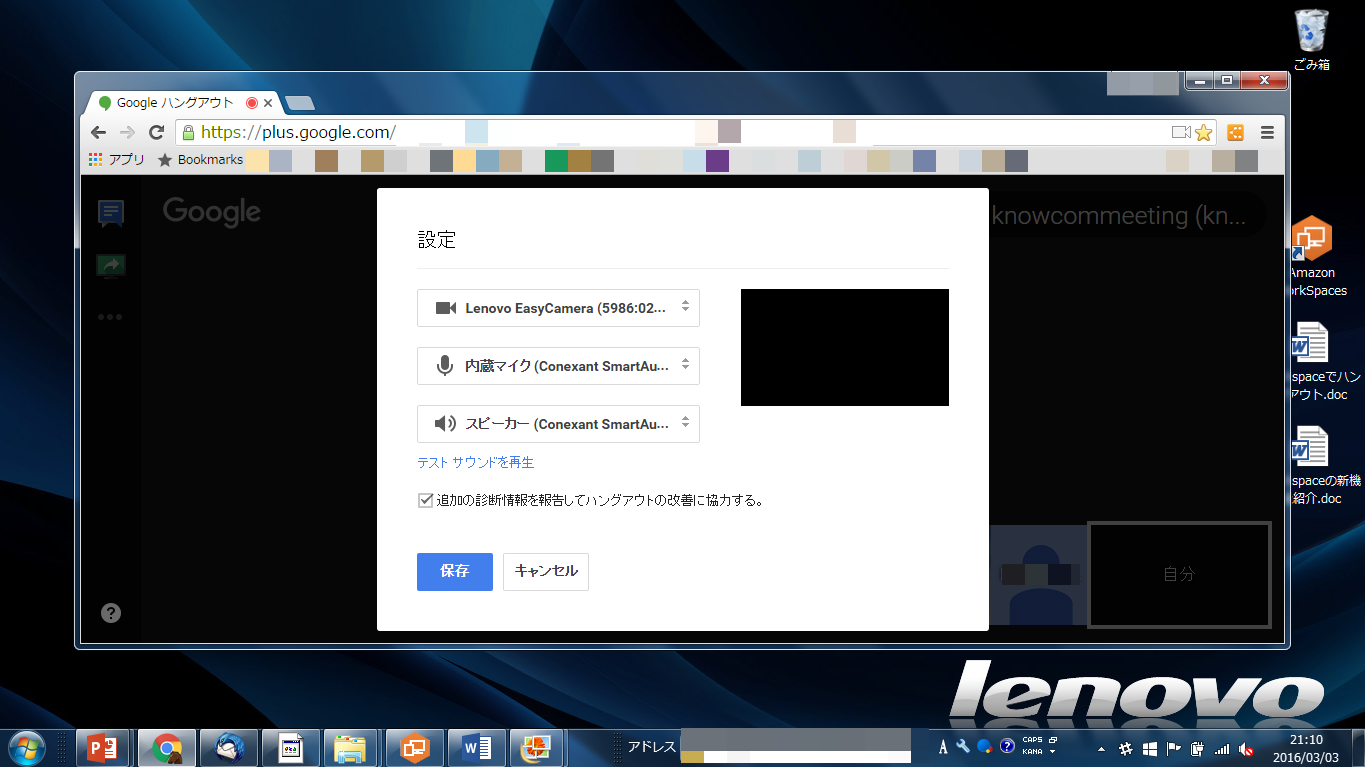
Task: Open Amazon WorkSpaces orange taskbar icon
Action: [414, 747]
